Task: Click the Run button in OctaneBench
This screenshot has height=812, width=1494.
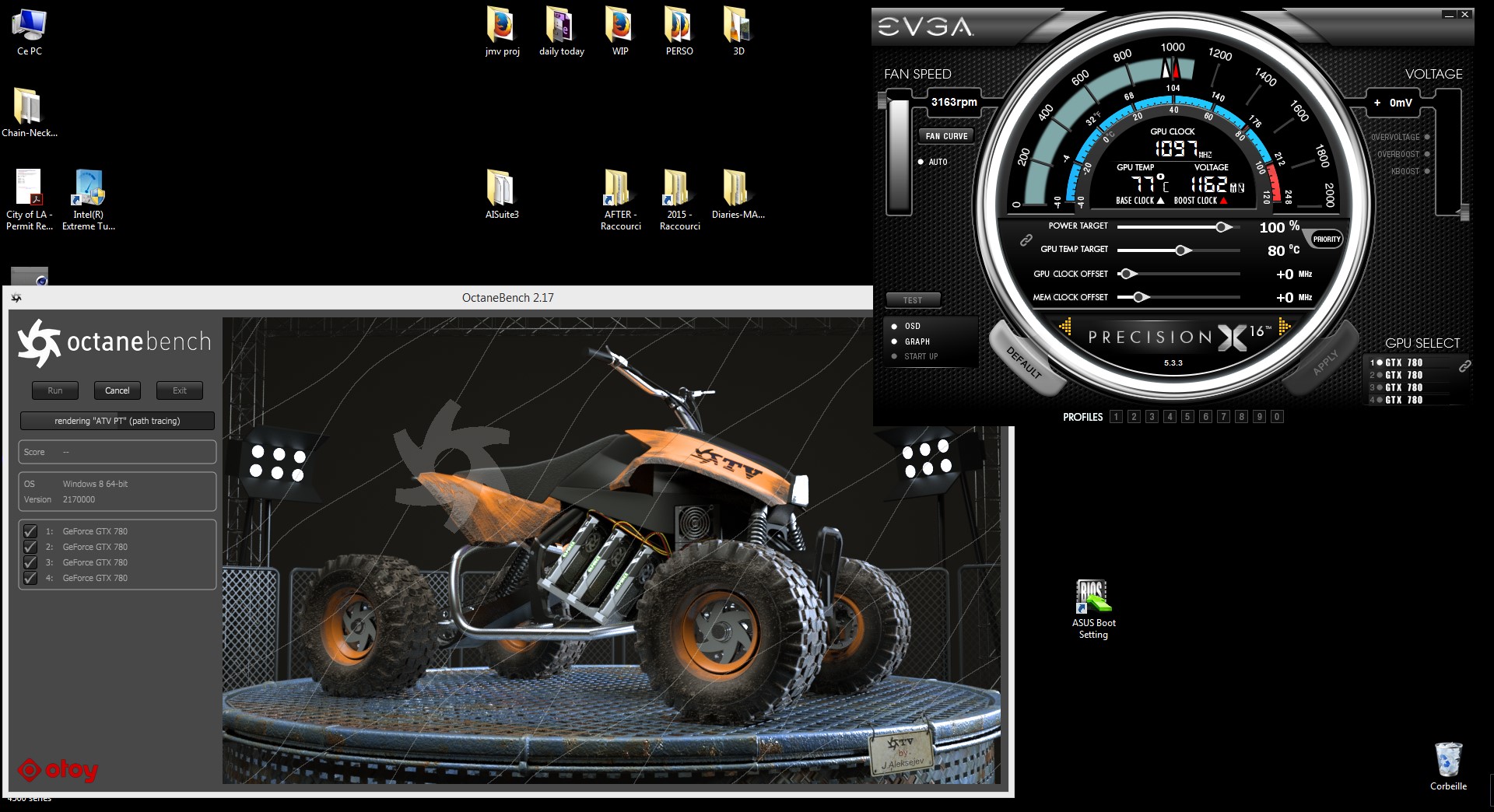Action: click(x=55, y=390)
